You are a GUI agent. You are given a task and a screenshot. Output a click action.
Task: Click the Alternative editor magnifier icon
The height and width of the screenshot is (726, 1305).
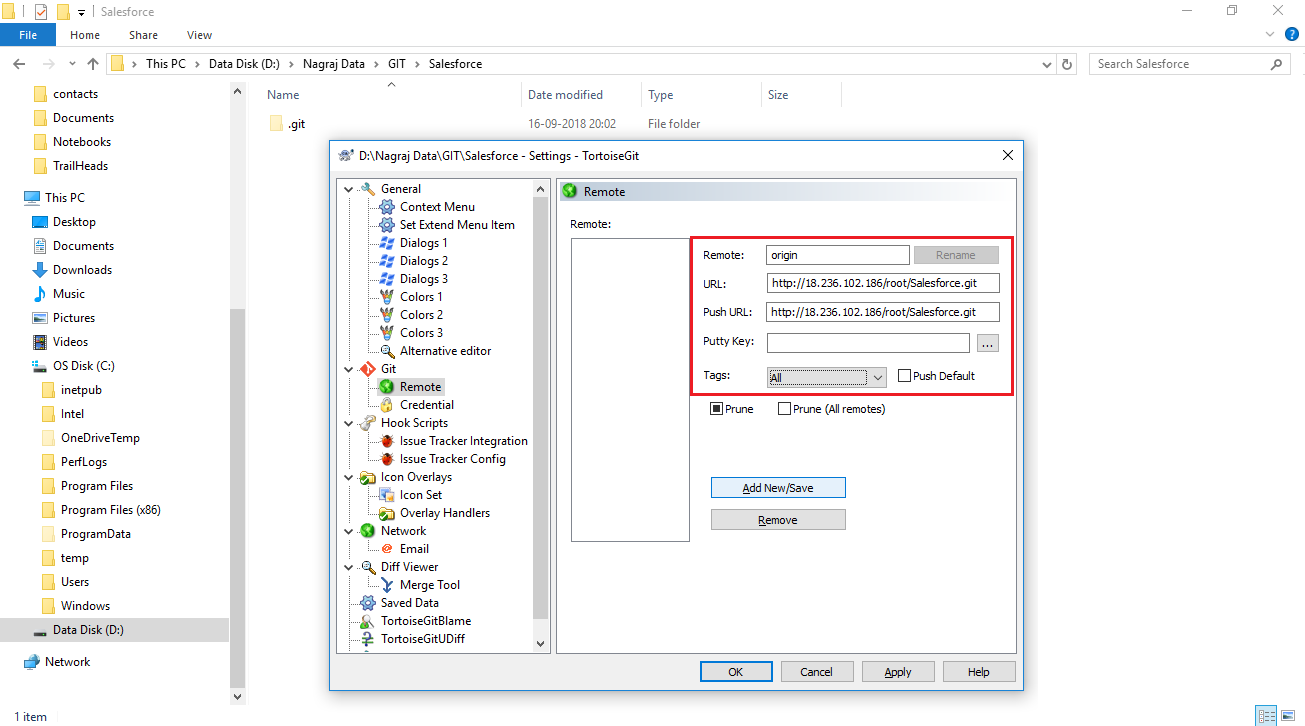(x=387, y=351)
